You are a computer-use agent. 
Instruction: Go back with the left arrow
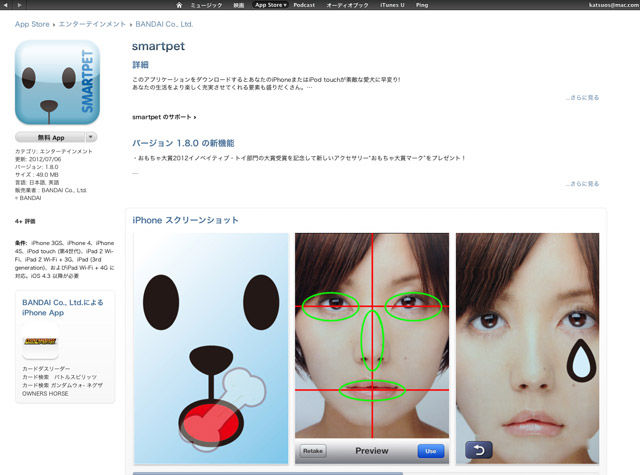pos(6,5)
